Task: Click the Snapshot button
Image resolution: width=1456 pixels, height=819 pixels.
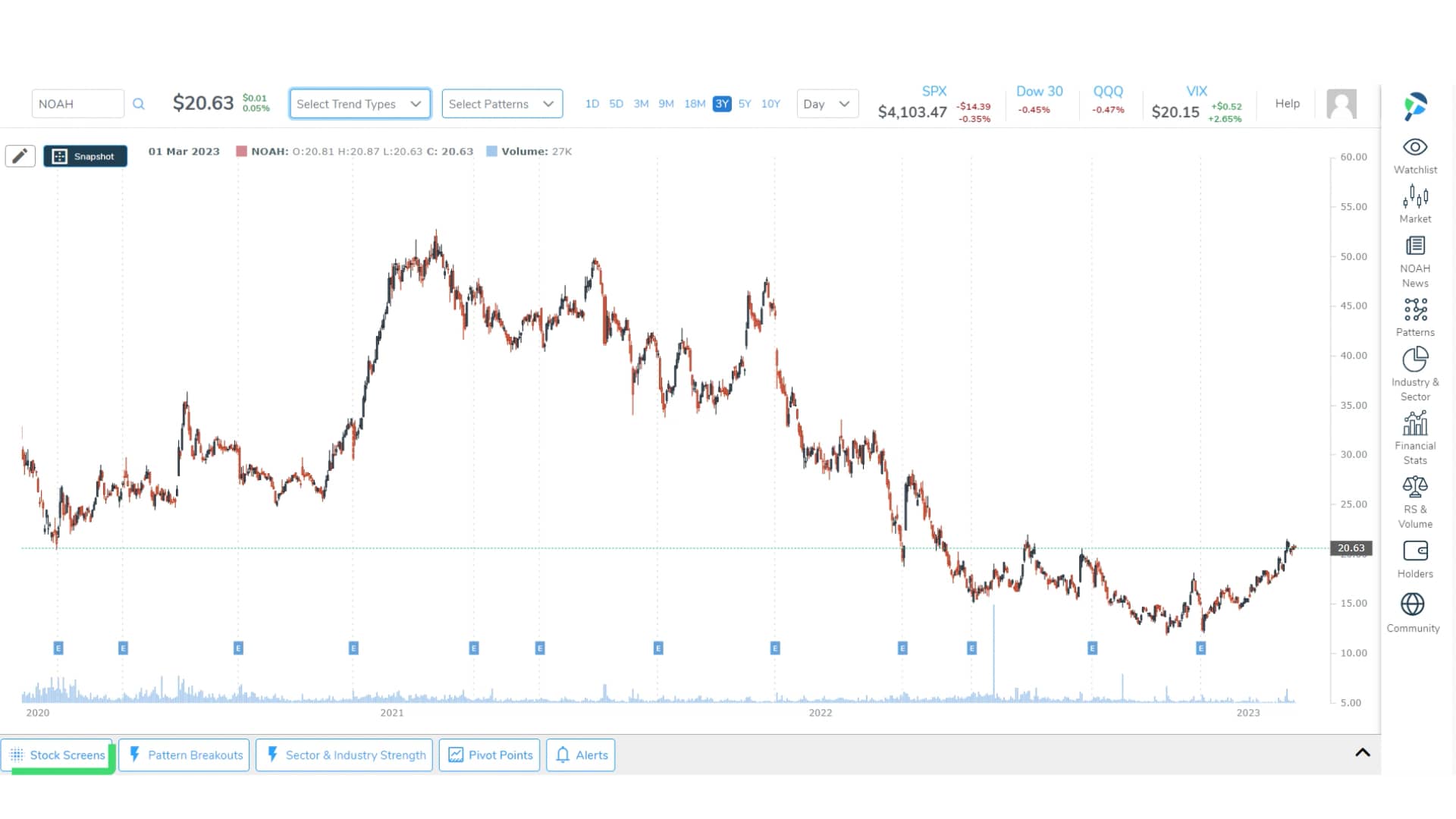Action: (85, 155)
